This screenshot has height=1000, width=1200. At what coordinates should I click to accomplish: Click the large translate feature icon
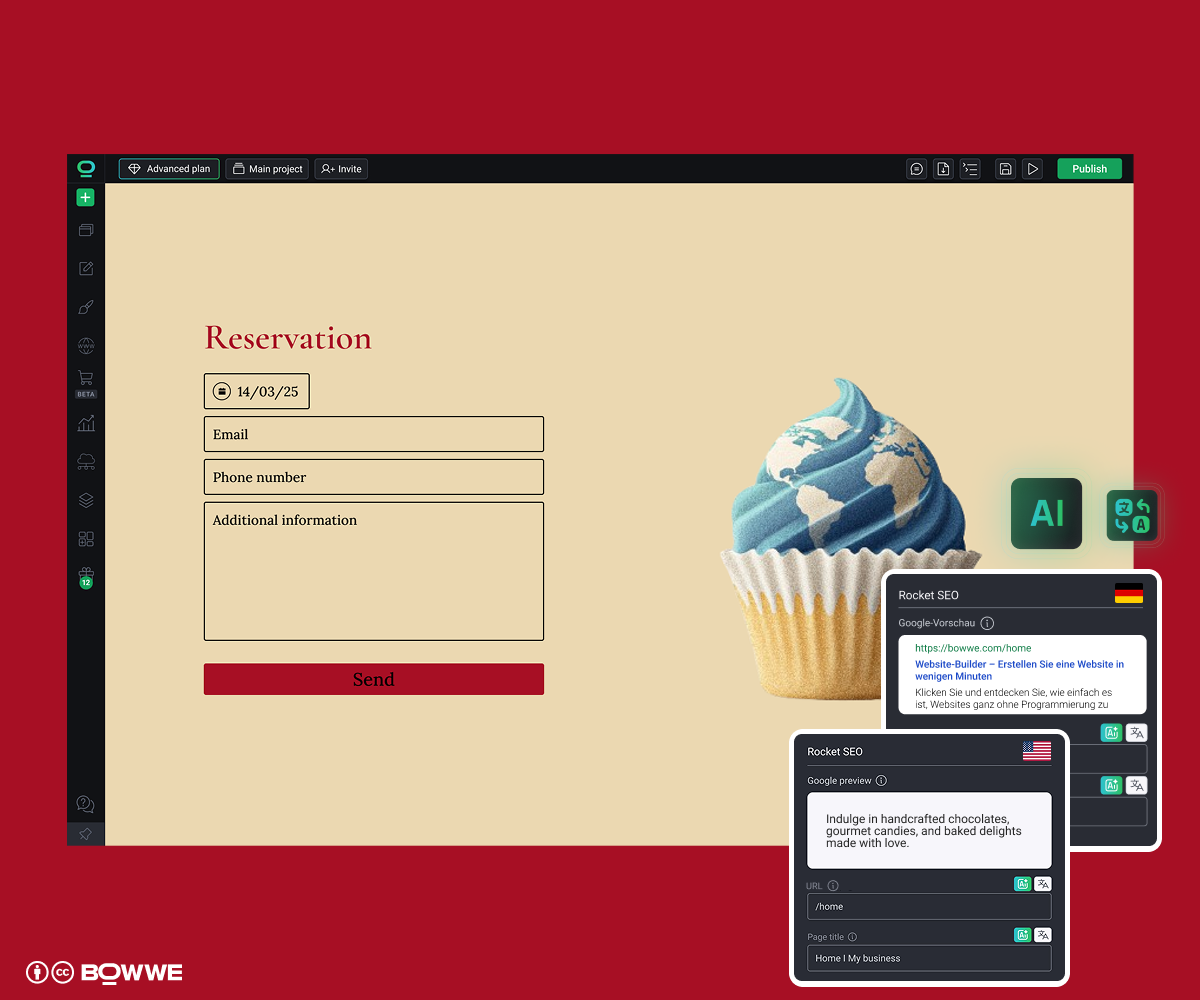click(x=1132, y=516)
